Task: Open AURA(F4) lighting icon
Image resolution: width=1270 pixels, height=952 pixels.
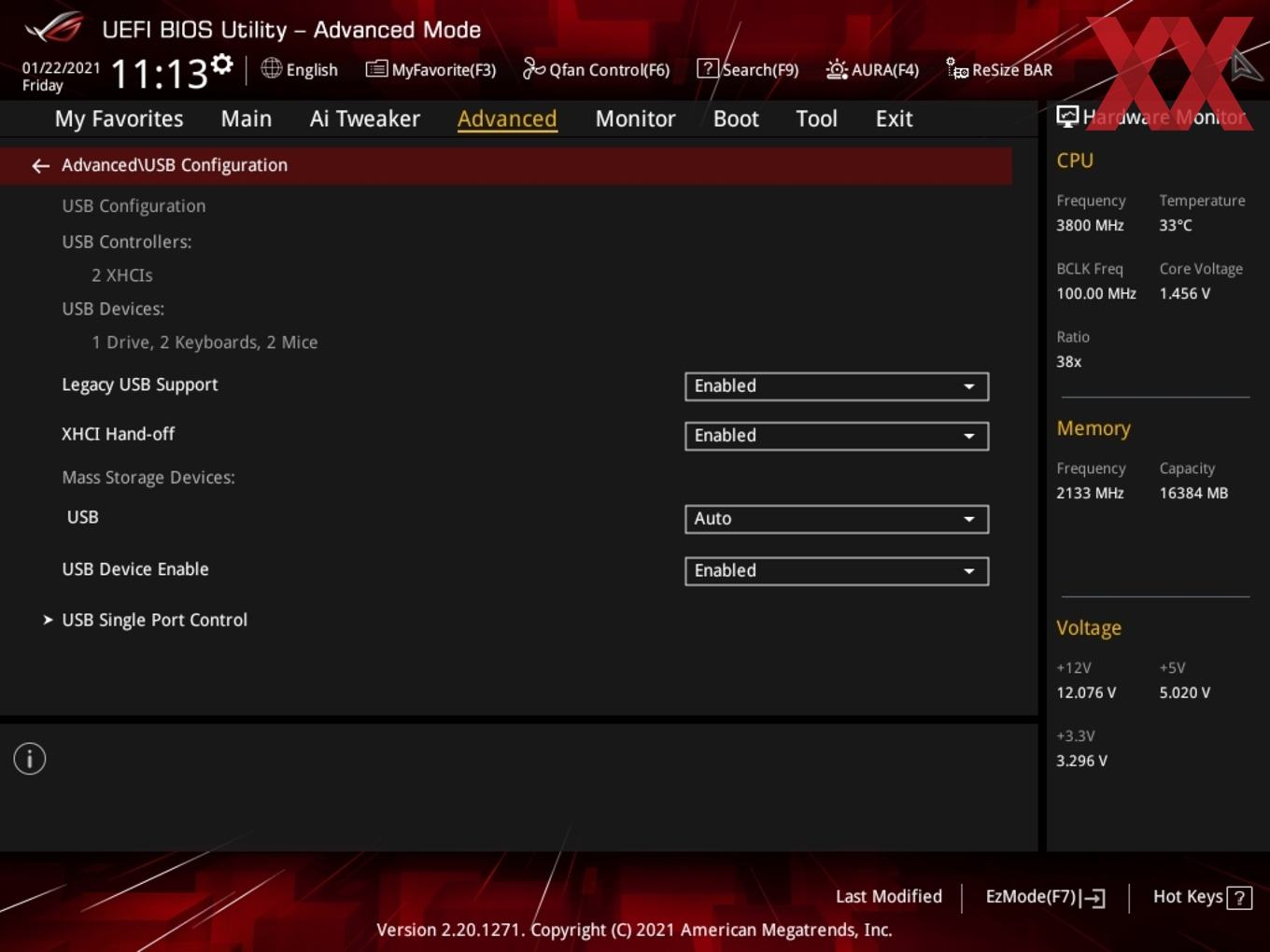Action: pos(837,69)
